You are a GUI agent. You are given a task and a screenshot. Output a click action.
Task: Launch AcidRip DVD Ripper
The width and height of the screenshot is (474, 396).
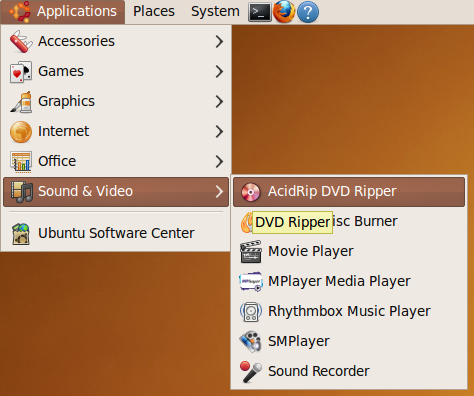(x=349, y=192)
